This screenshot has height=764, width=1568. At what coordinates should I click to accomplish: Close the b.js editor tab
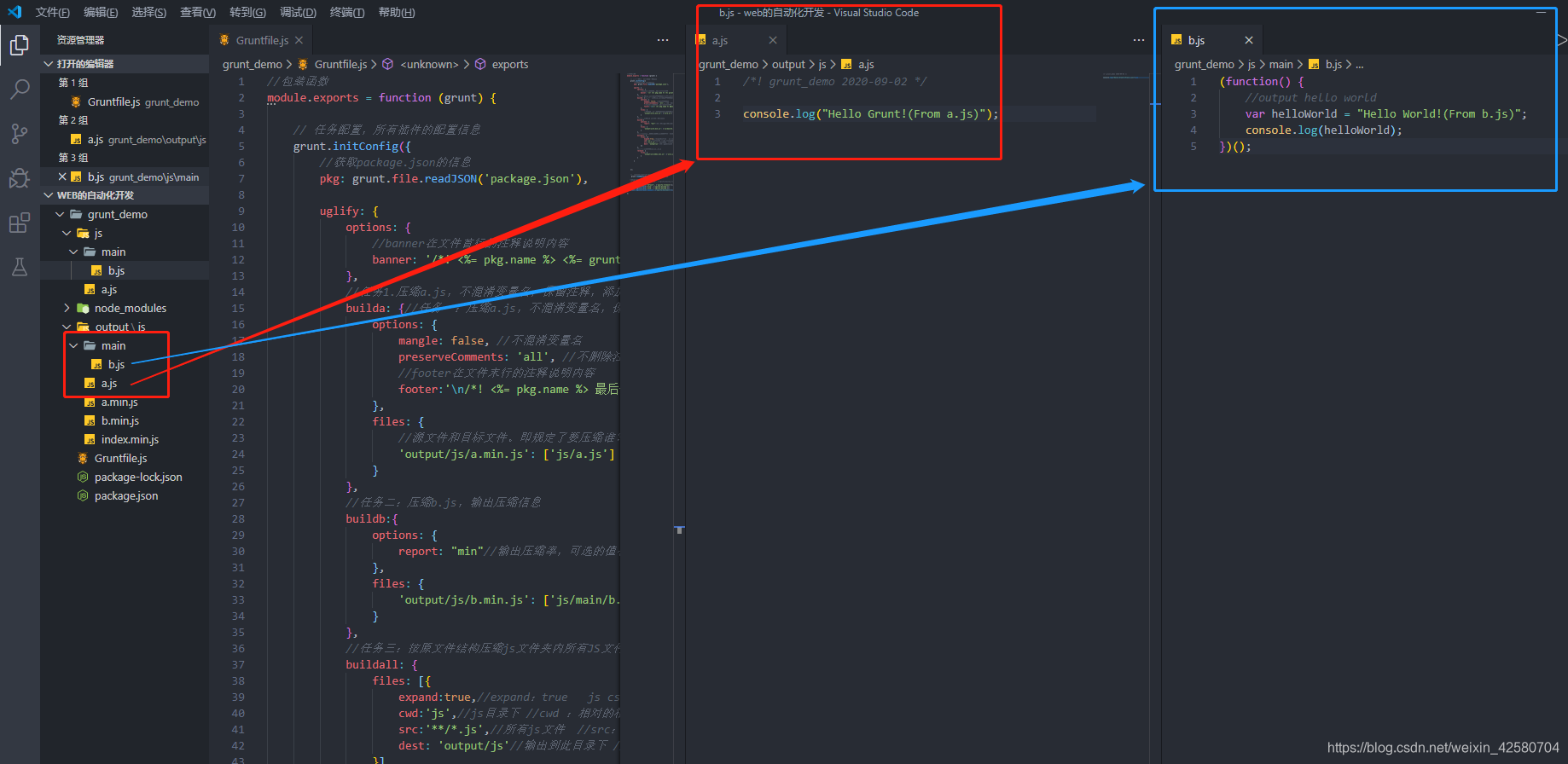pyautogui.click(x=1249, y=40)
